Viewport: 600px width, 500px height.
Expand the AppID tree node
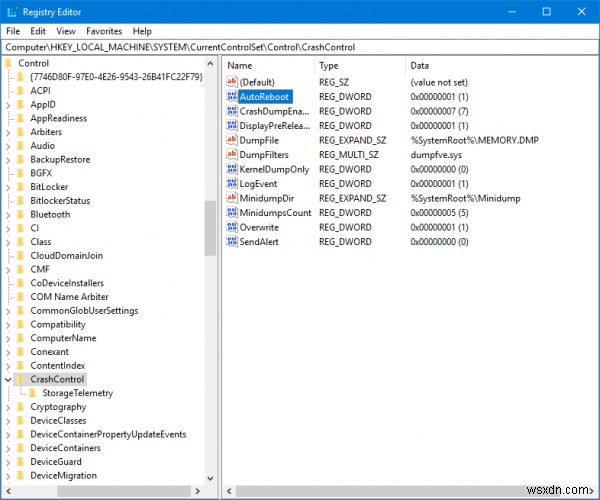coord(8,105)
